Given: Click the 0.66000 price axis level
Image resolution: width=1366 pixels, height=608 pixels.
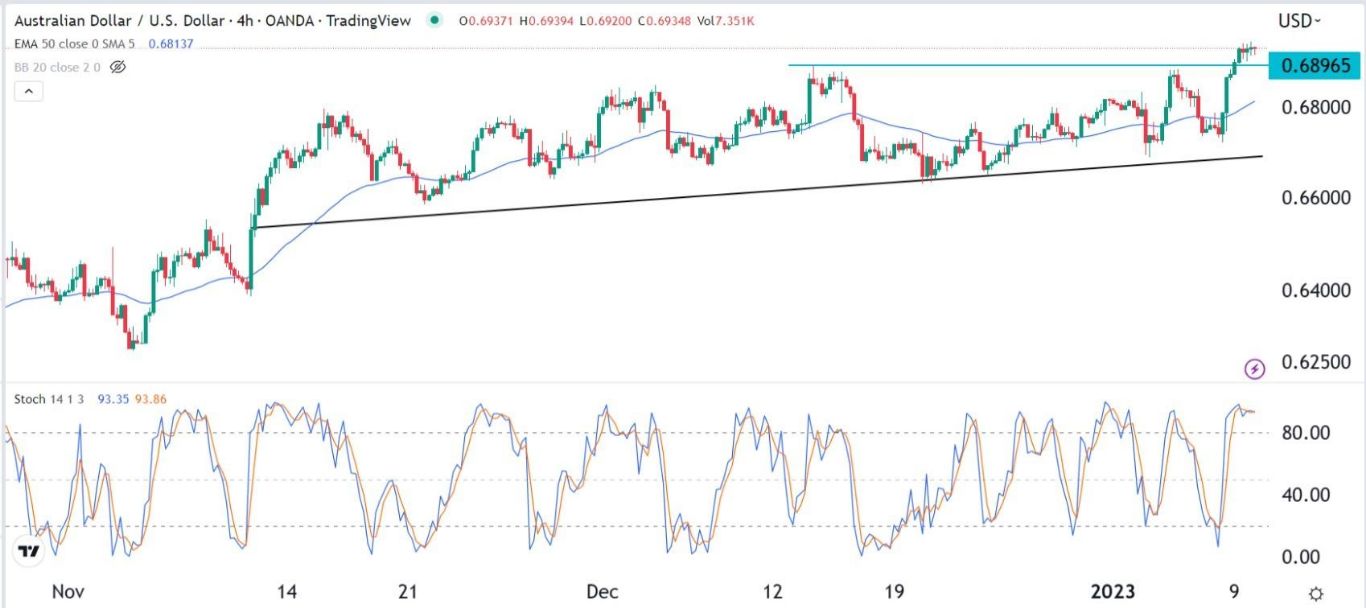Looking at the screenshot, I should (1309, 198).
